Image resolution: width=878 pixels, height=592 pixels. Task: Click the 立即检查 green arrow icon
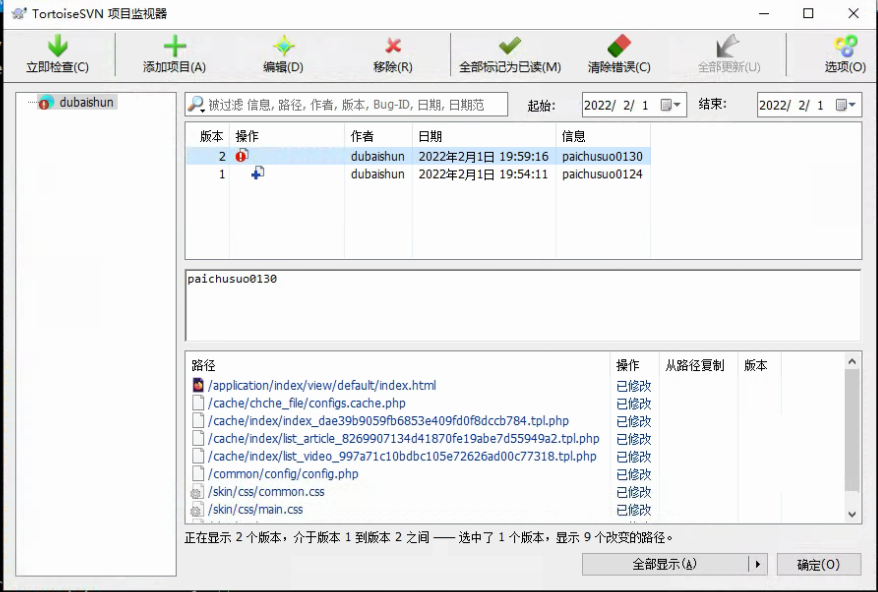[57, 46]
